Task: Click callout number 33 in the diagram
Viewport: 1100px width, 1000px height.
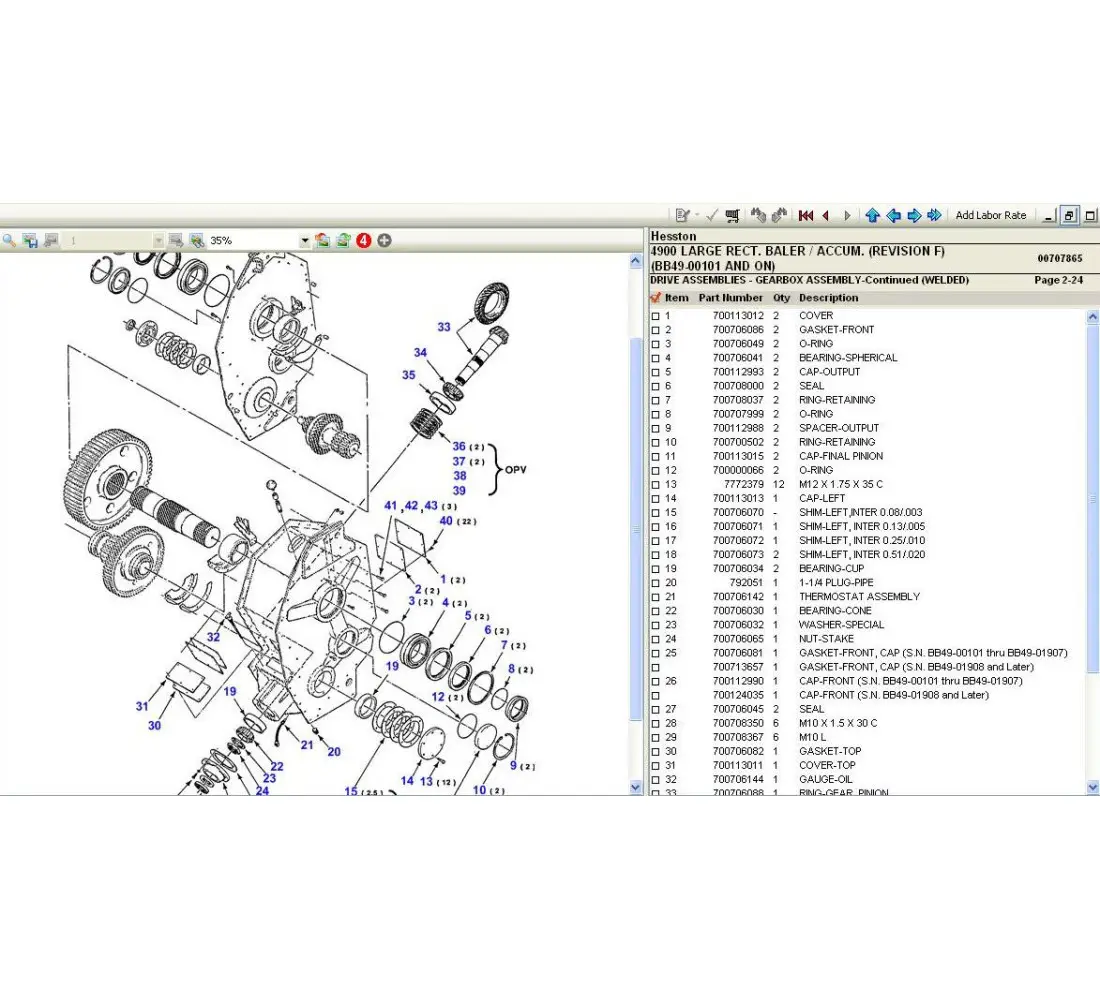Action: point(444,327)
